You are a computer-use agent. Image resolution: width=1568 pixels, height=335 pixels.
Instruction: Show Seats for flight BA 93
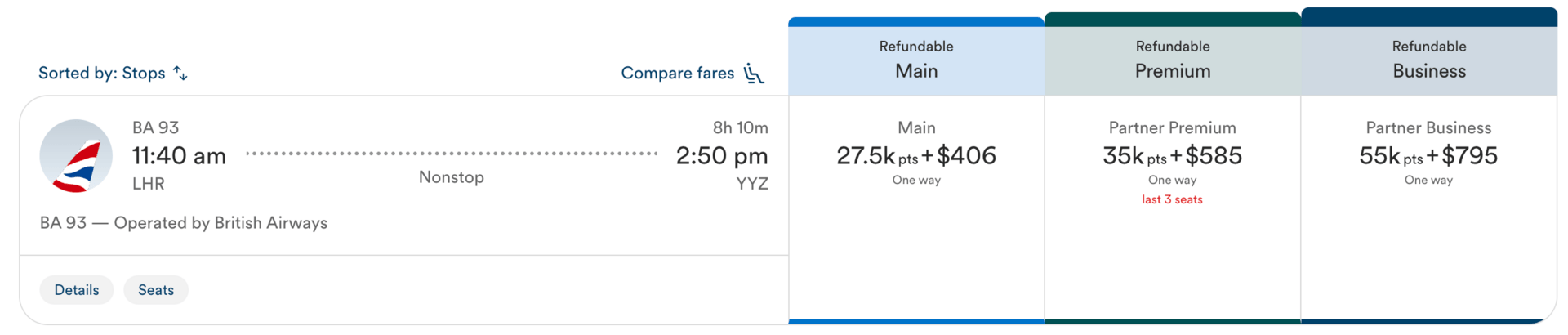pyautogui.click(x=156, y=290)
